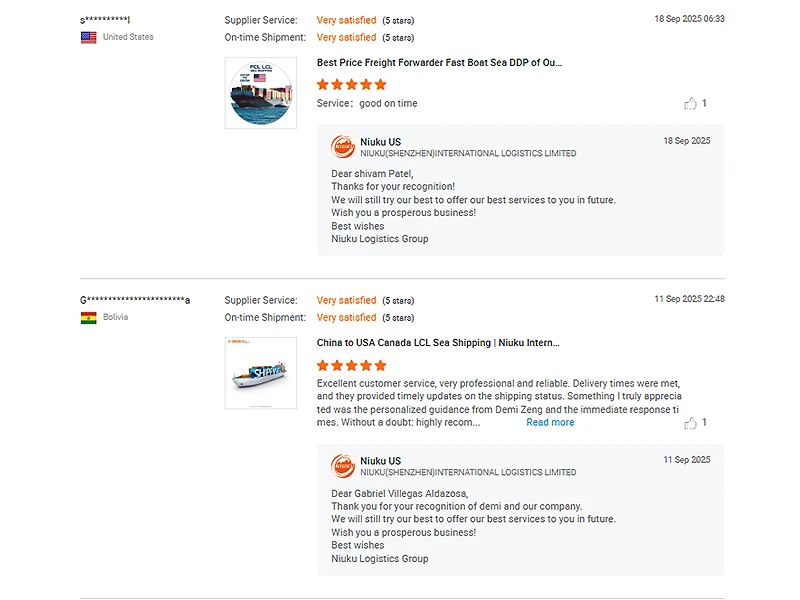Screen dimensions: 800x600
Task: Click Niuku US name in second reply
Action: [x=380, y=461]
